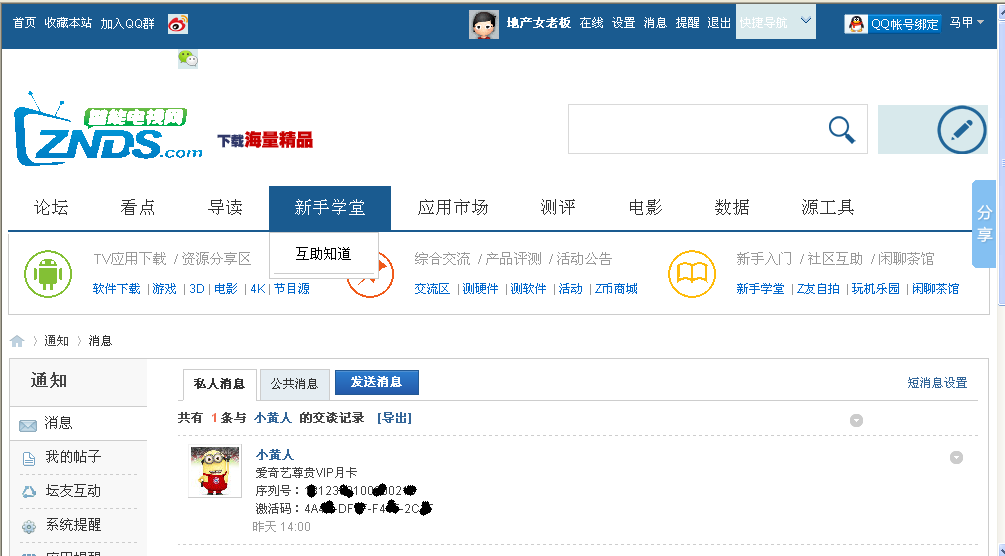Open the 游戏 link
Screen dimensions: 1005x556
click(164, 289)
